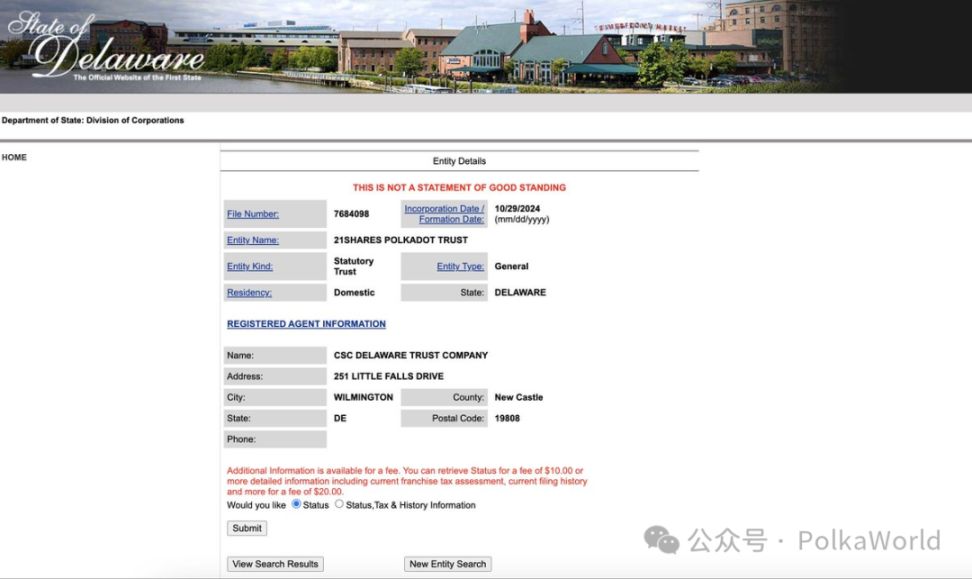This screenshot has height=579, width=972.
Task: Click the State of Delaware logo
Action: coord(105,46)
